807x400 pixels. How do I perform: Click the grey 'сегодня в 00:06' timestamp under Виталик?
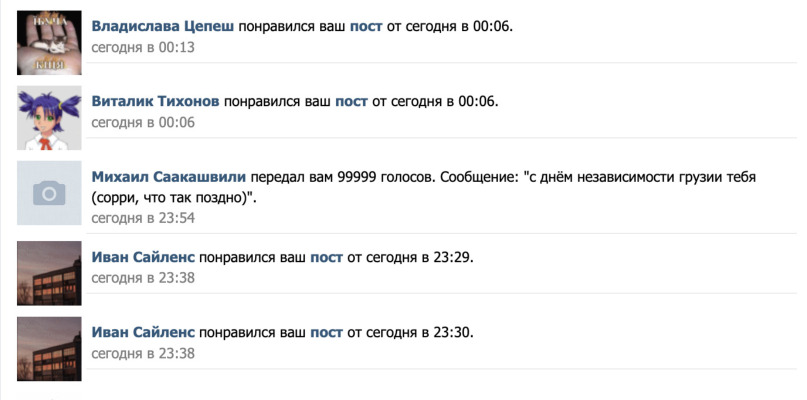143,123
